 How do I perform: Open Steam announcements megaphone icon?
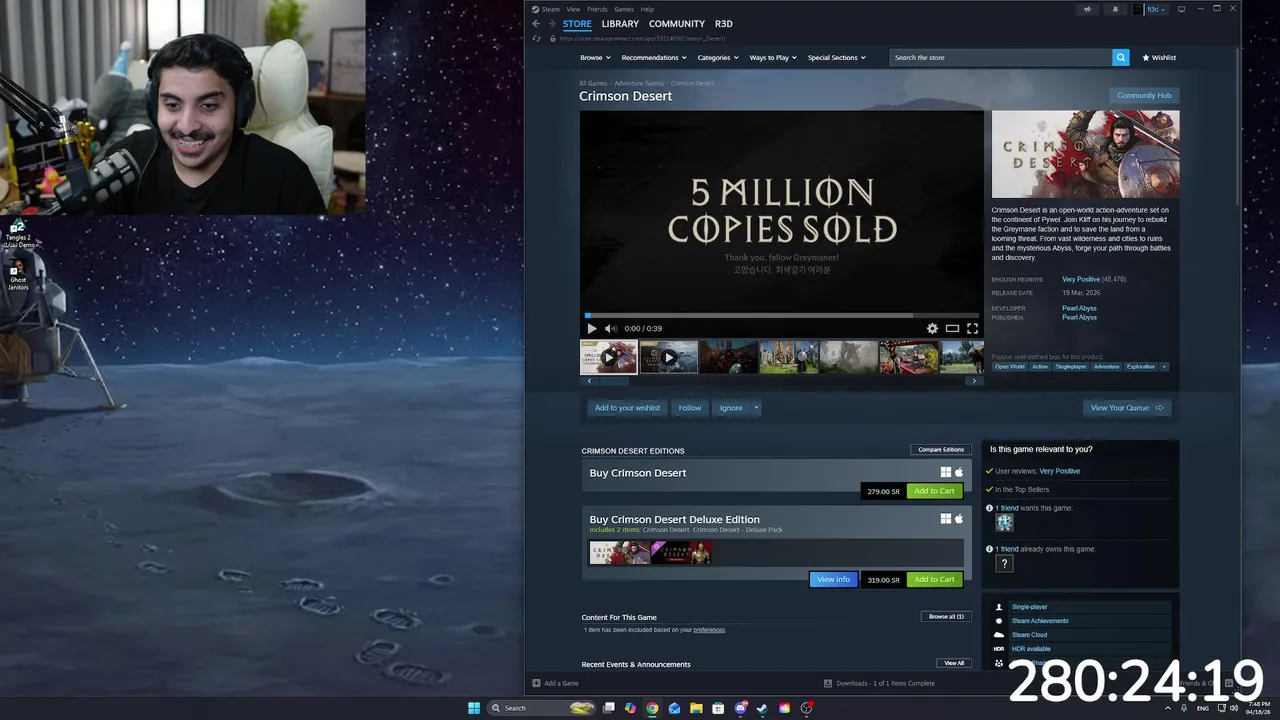click(1087, 9)
